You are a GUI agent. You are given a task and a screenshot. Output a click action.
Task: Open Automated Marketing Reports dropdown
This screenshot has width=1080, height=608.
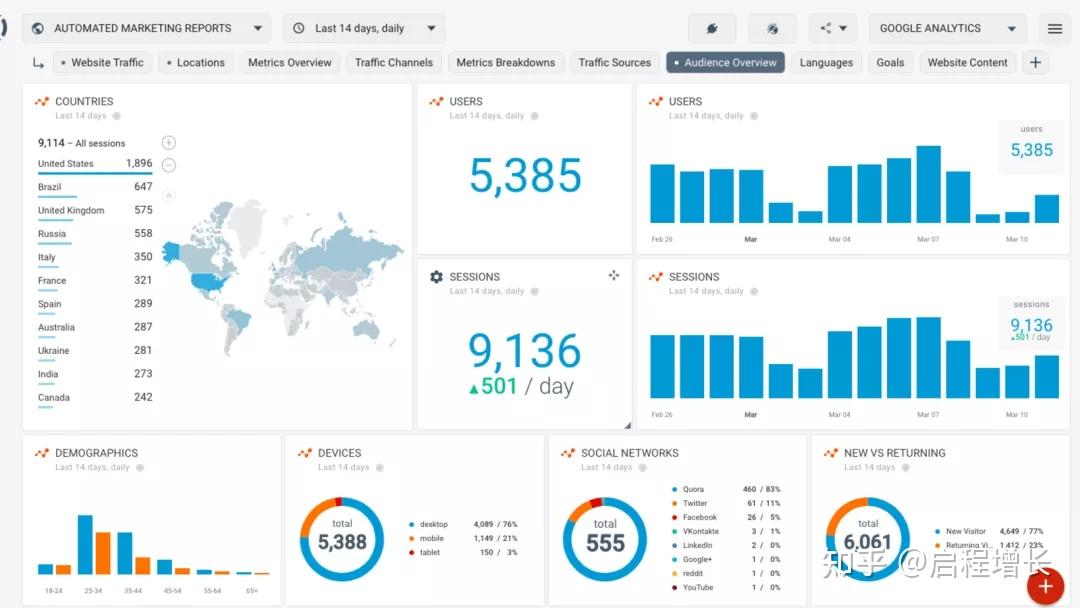146,28
